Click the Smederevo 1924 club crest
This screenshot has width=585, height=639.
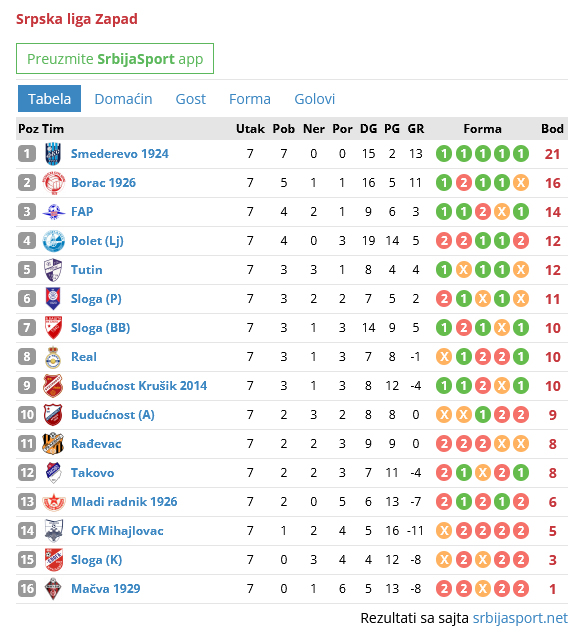(x=53, y=154)
